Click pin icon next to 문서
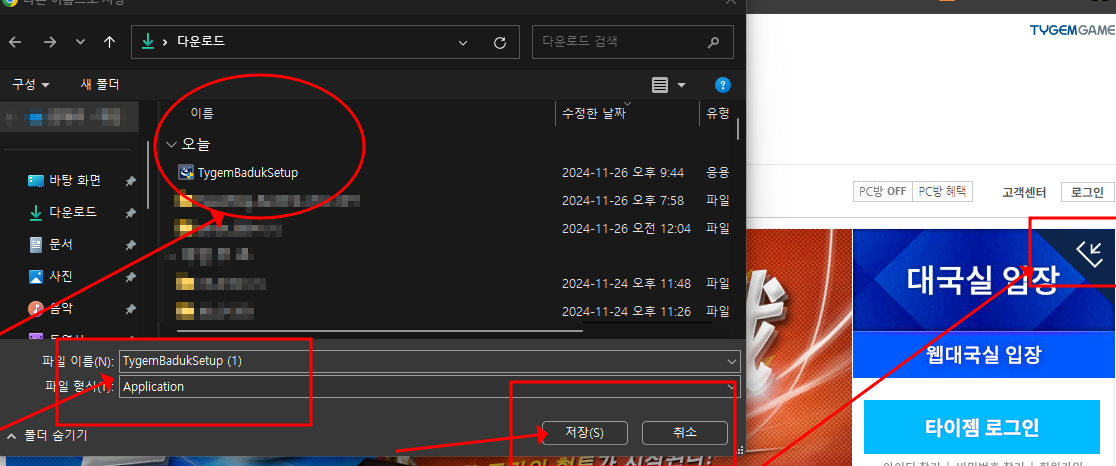This screenshot has height=466, width=1116. click(130, 245)
